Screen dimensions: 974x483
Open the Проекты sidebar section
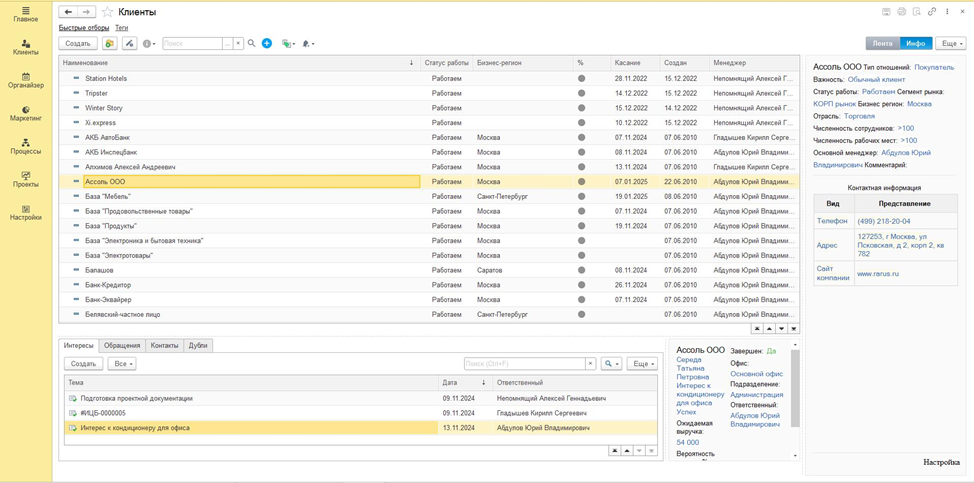[x=25, y=179]
